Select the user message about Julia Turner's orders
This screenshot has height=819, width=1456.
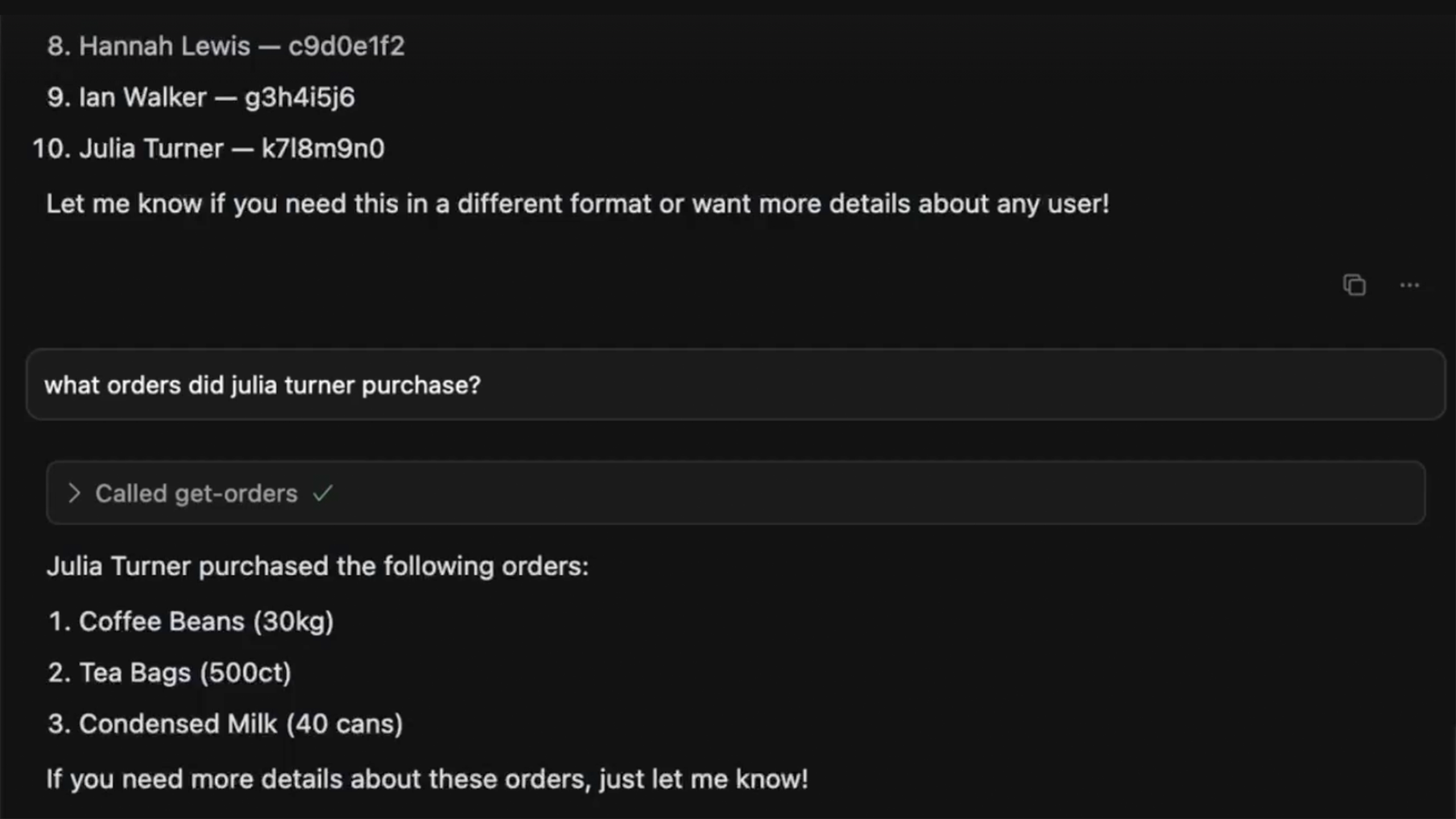coord(263,385)
